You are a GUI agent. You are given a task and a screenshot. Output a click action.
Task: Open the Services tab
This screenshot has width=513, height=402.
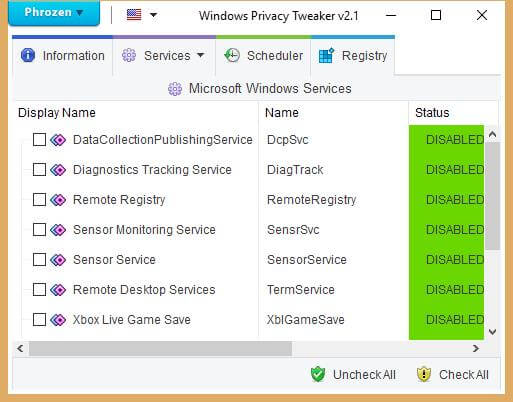(164, 56)
